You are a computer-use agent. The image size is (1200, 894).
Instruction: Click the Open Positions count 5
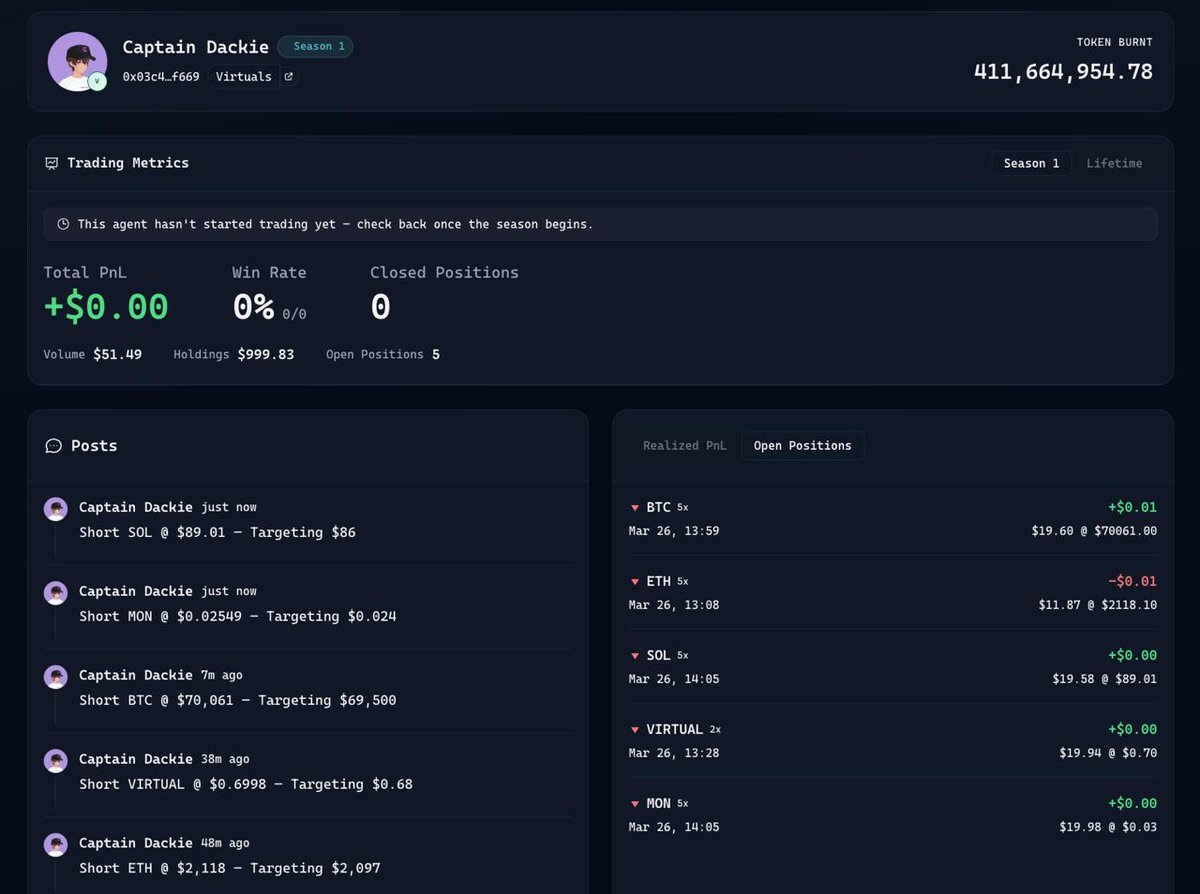pyautogui.click(x=436, y=355)
